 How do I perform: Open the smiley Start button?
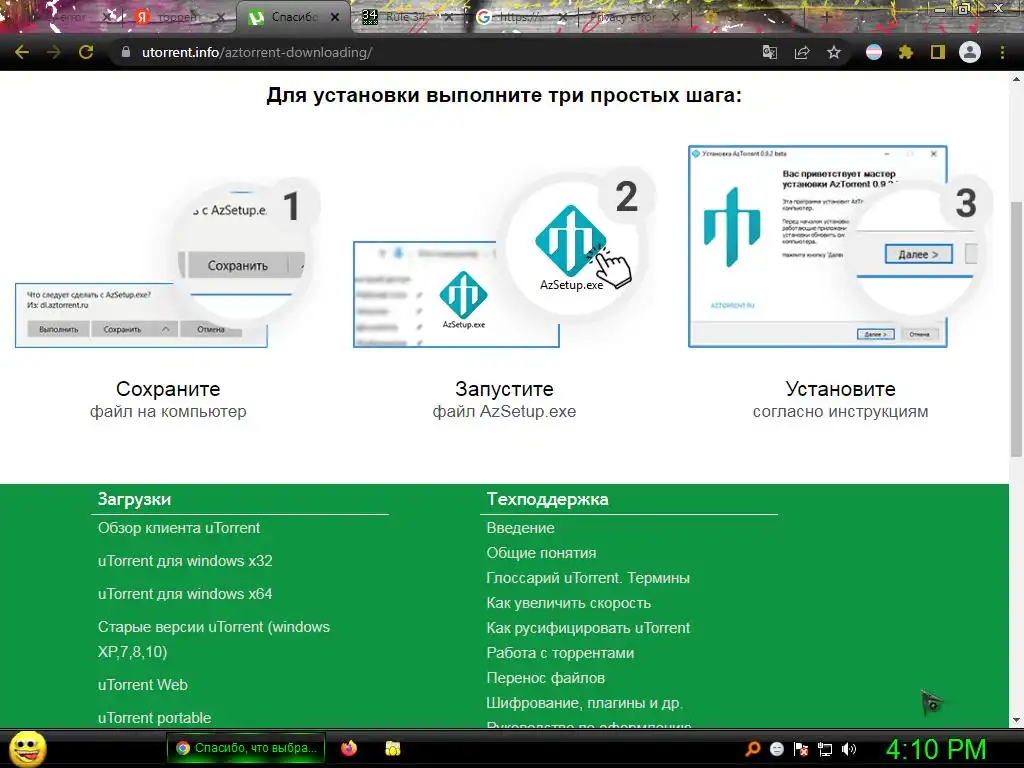tap(28, 748)
